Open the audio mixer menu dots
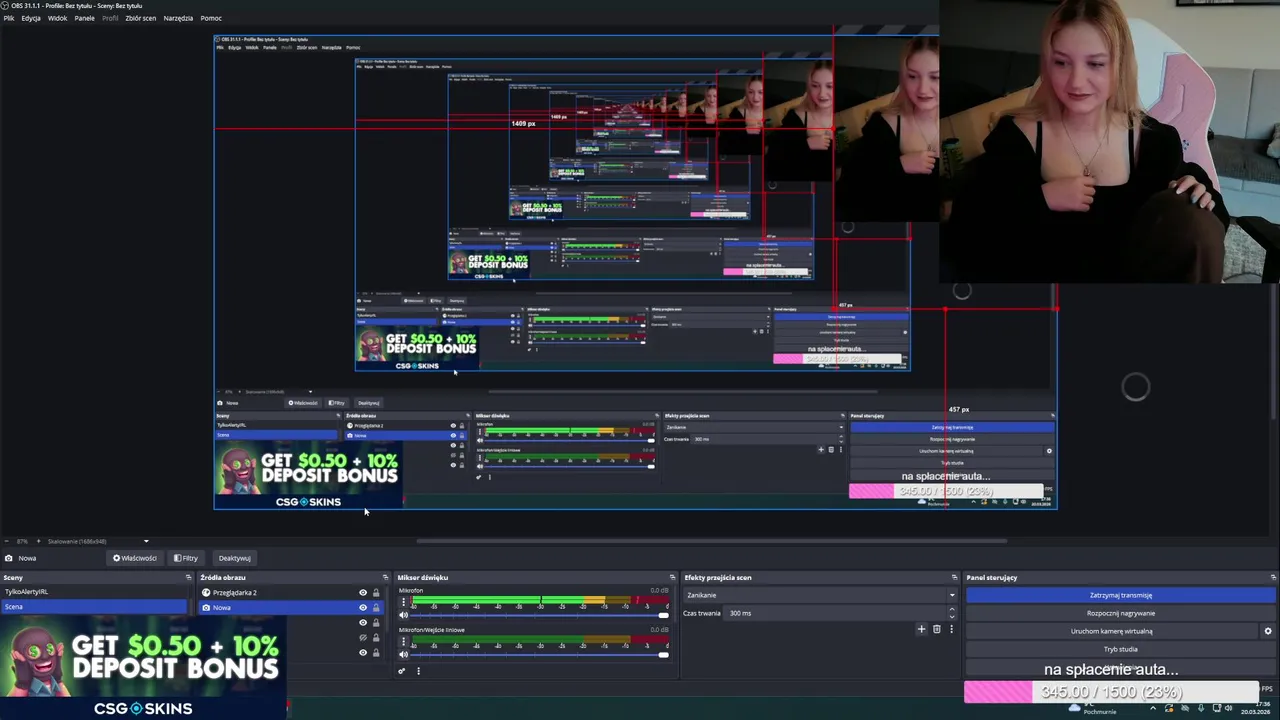 [x=418, y=671]
